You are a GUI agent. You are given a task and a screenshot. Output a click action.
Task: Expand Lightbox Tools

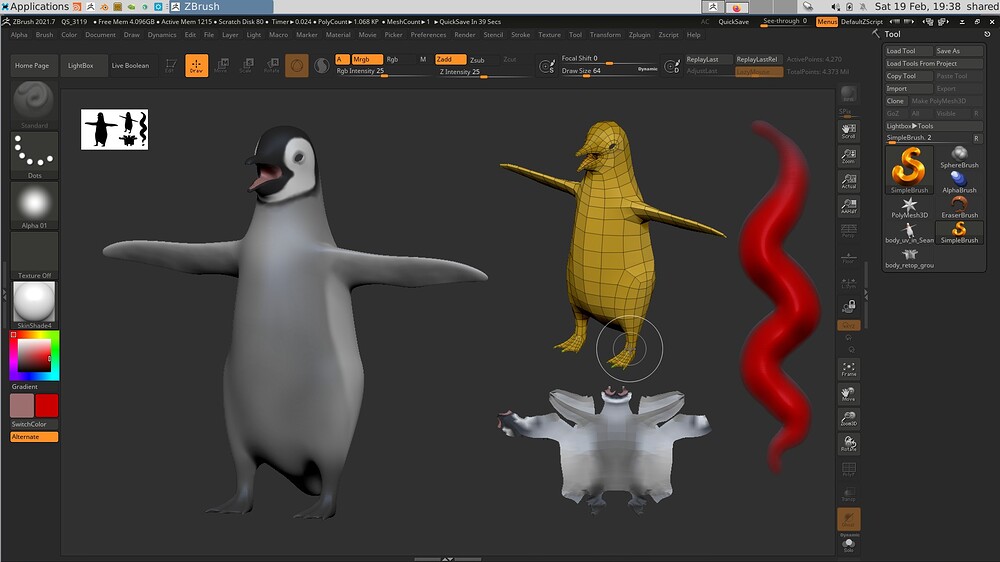click(933, 126)
